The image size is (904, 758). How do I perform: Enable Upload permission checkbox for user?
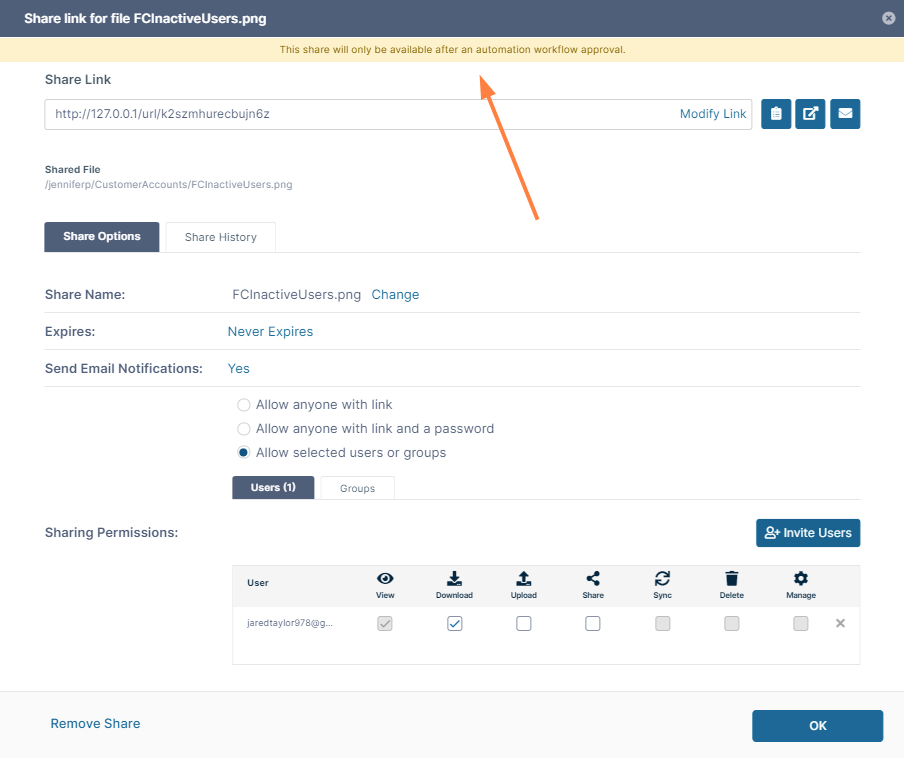coord(524,623)
